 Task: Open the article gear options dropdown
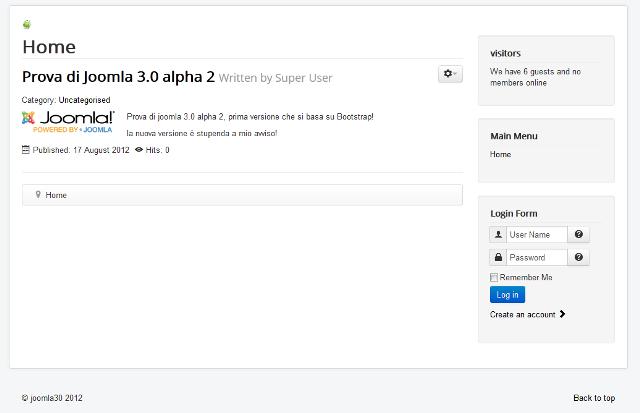(x=450, y=74)
